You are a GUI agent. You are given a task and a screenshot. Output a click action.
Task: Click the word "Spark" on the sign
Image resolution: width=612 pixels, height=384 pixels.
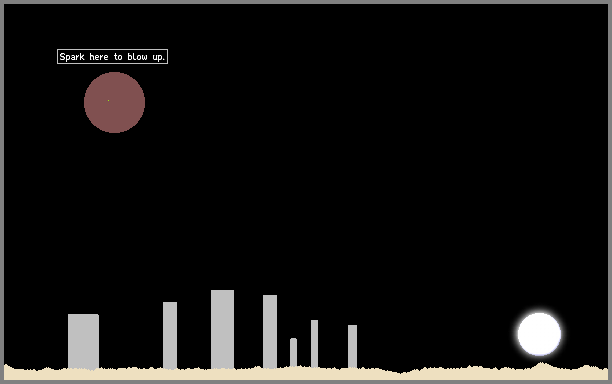click(x=72, y=57)
